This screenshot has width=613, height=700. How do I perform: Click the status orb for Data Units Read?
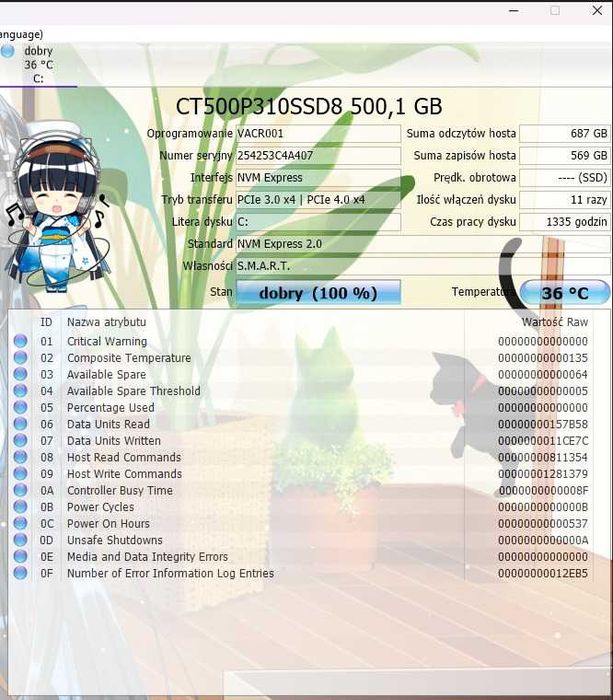click(20, 424)
